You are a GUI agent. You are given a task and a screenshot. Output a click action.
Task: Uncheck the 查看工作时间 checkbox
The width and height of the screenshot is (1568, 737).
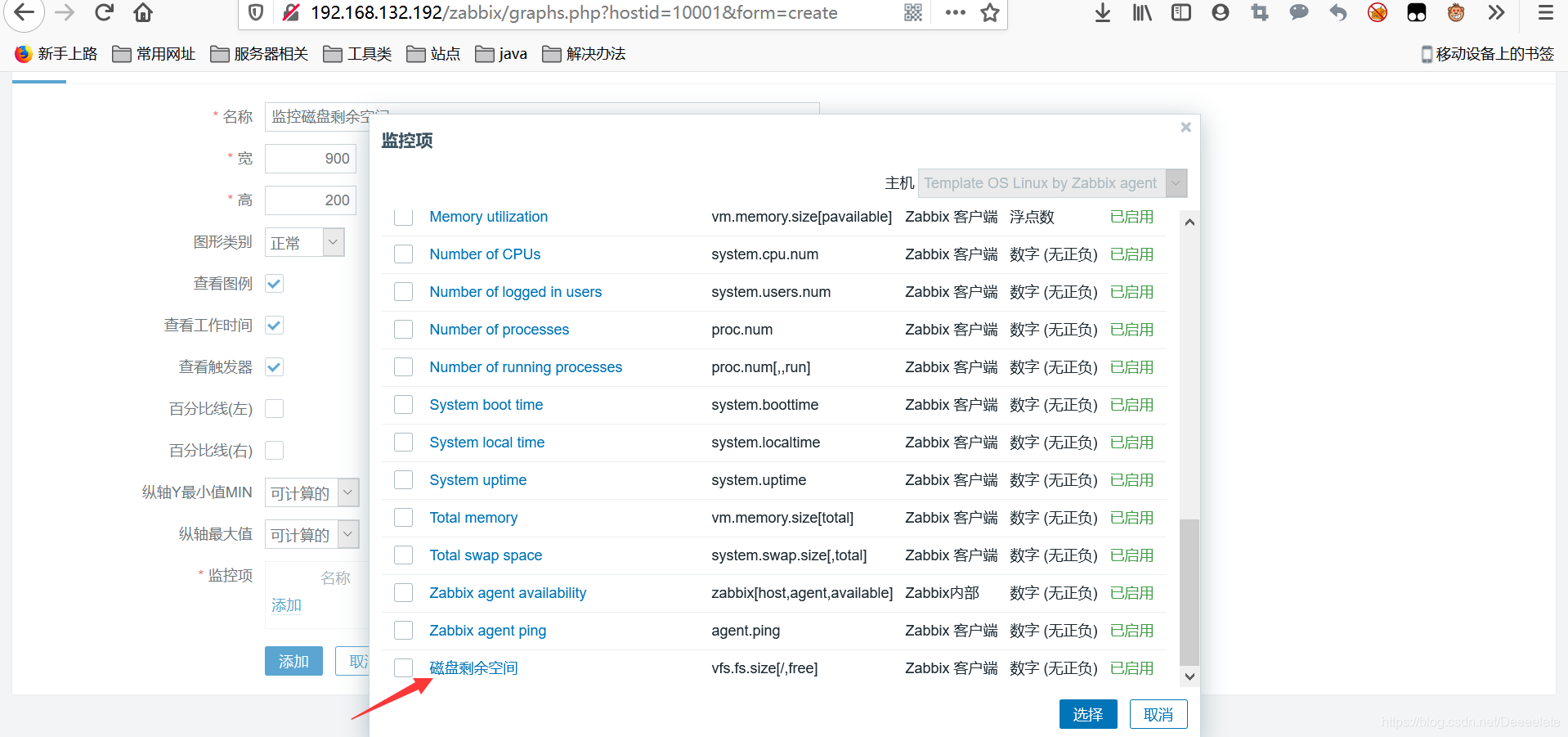click(275, 326)
